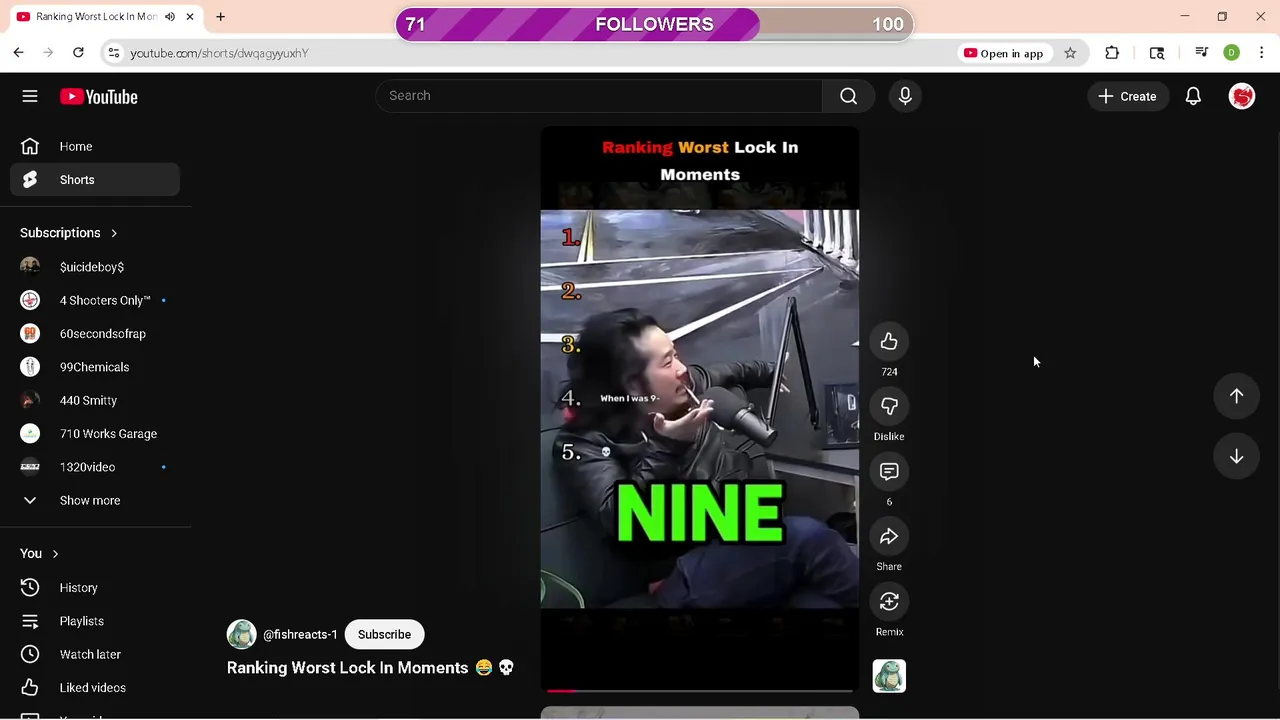The height and width of the screenshot is (720, 1280).
Task: Navigate back in the browser
Action: coord(18,53)
